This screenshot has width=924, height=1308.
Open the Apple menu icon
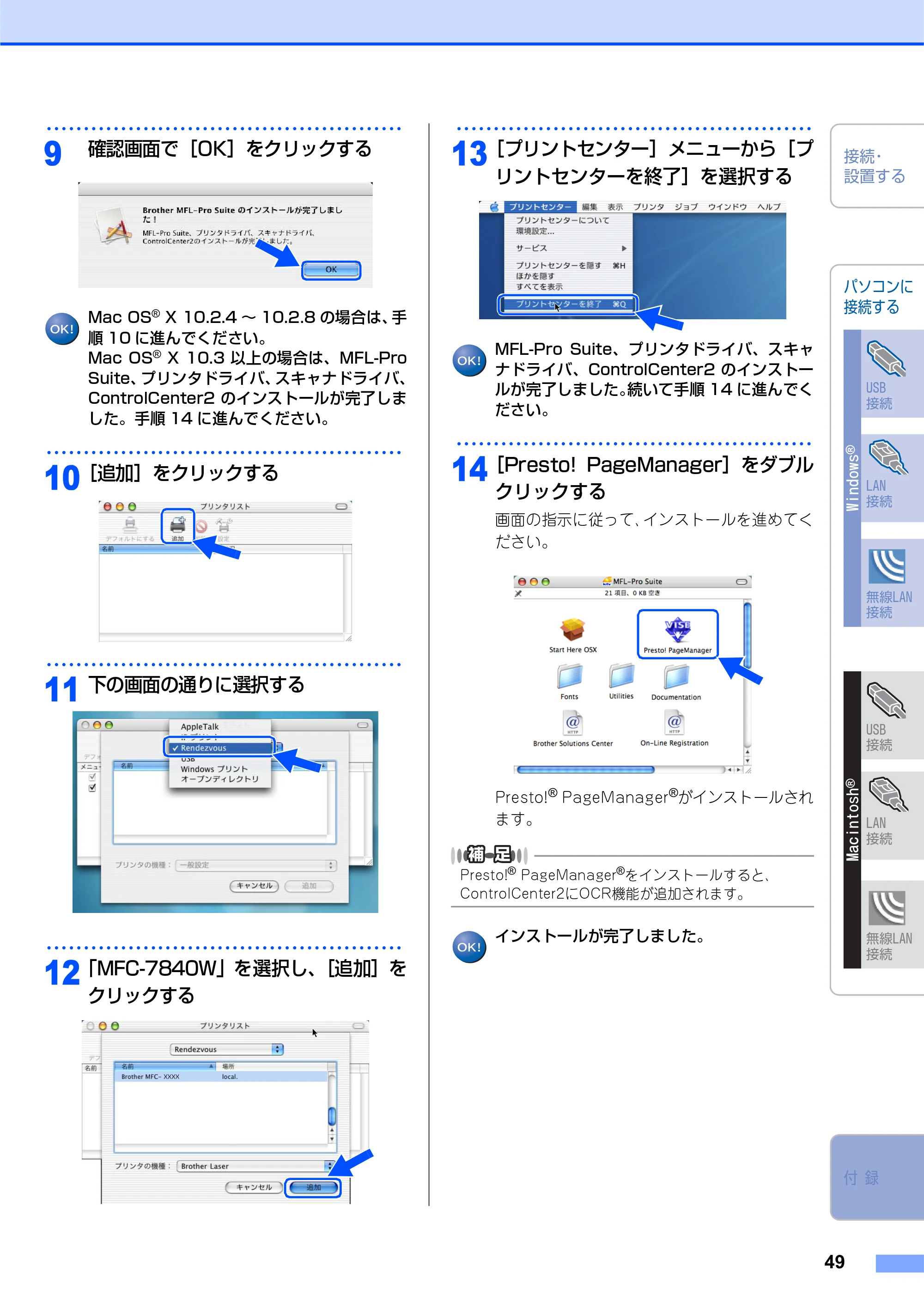point(494,206)
